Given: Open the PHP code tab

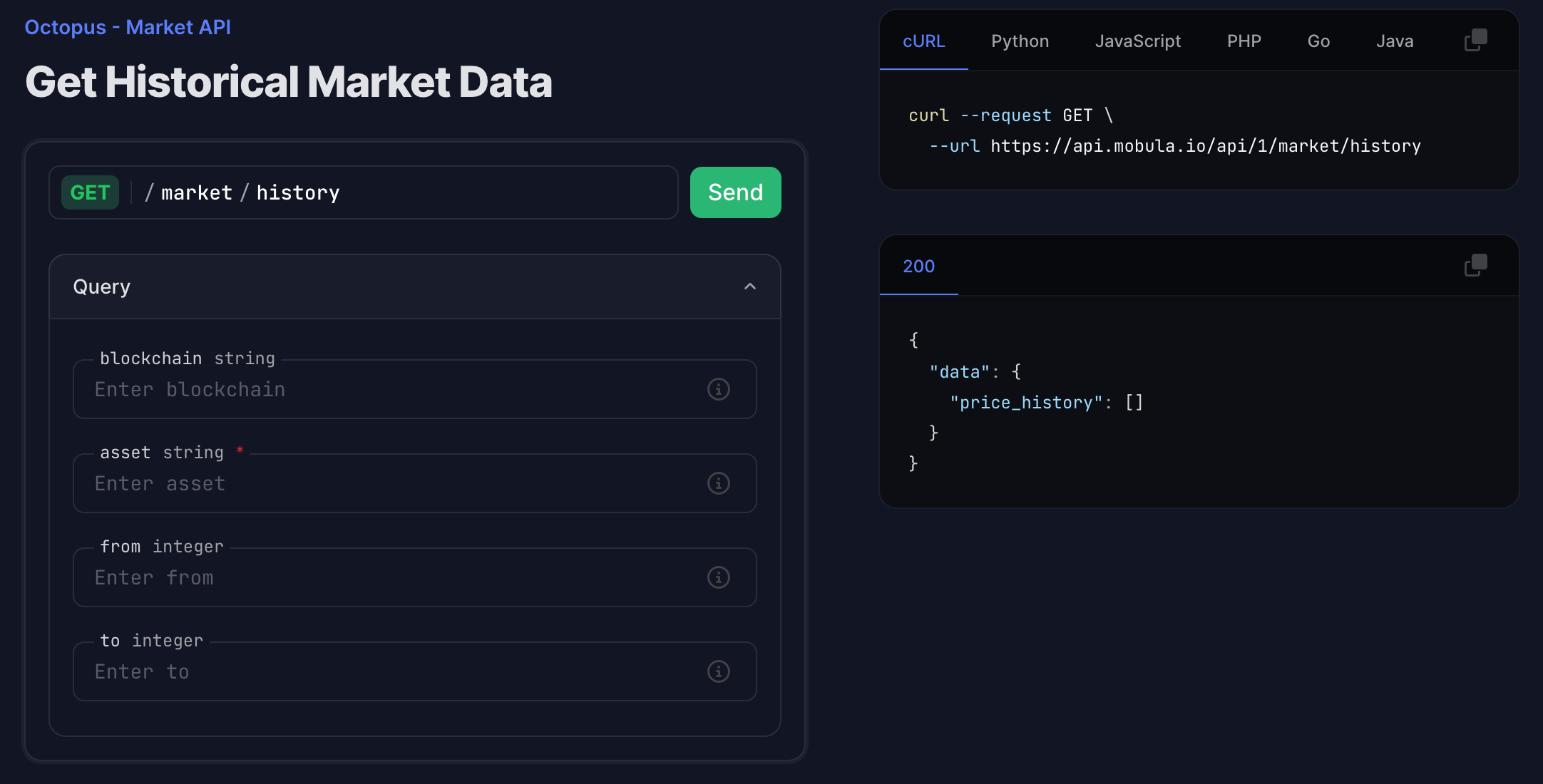Looking at the screenshot, I should point(1244,41).
